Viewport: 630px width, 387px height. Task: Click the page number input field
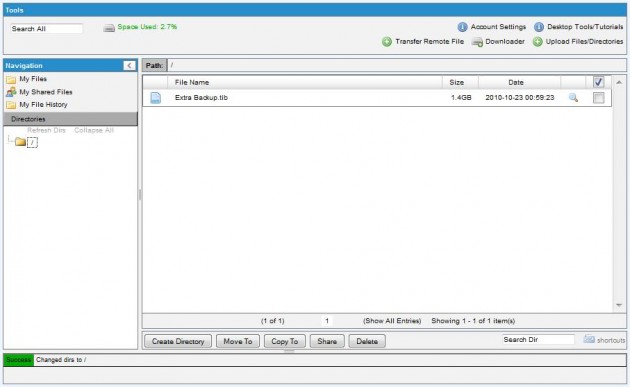tap(327, 321)
